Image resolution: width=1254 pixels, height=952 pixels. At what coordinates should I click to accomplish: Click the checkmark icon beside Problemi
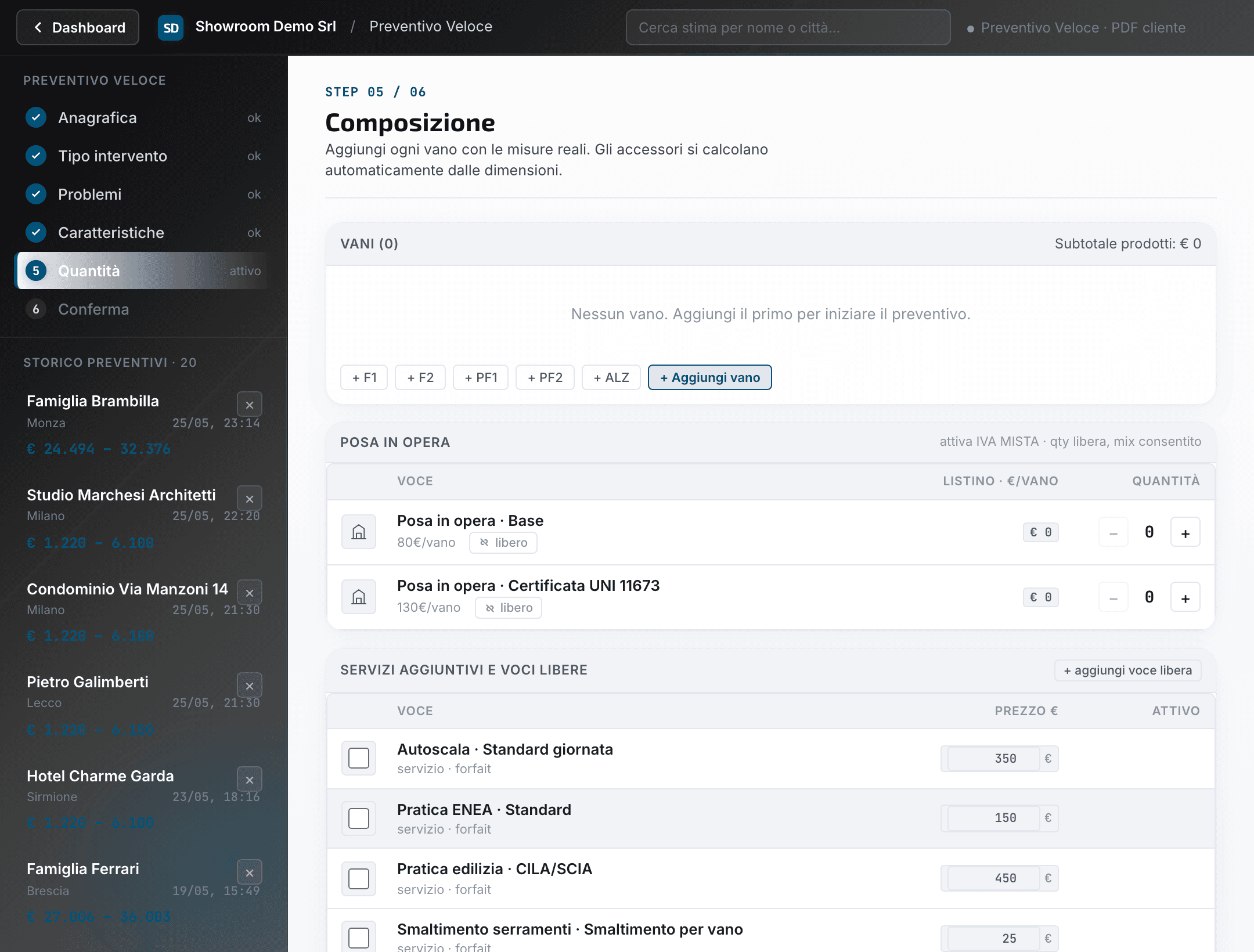coord(36,194)
